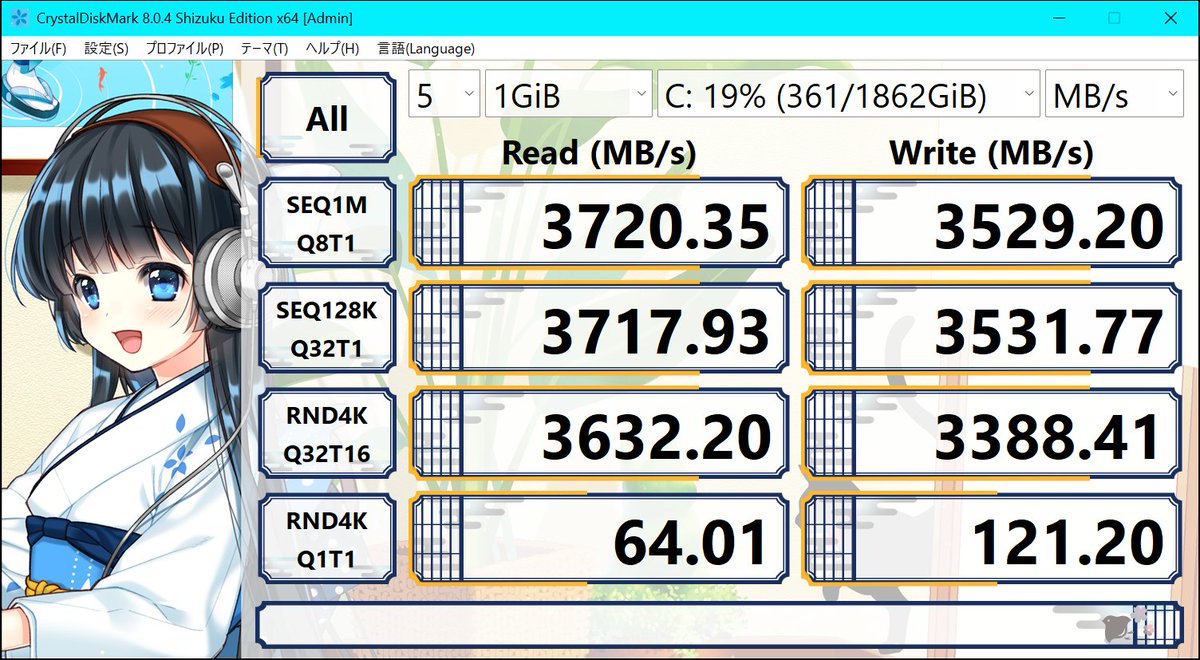The image size is (1200, 660).
Task: Click the empty comment field at the bottom
Action: [x=720, y=626]
